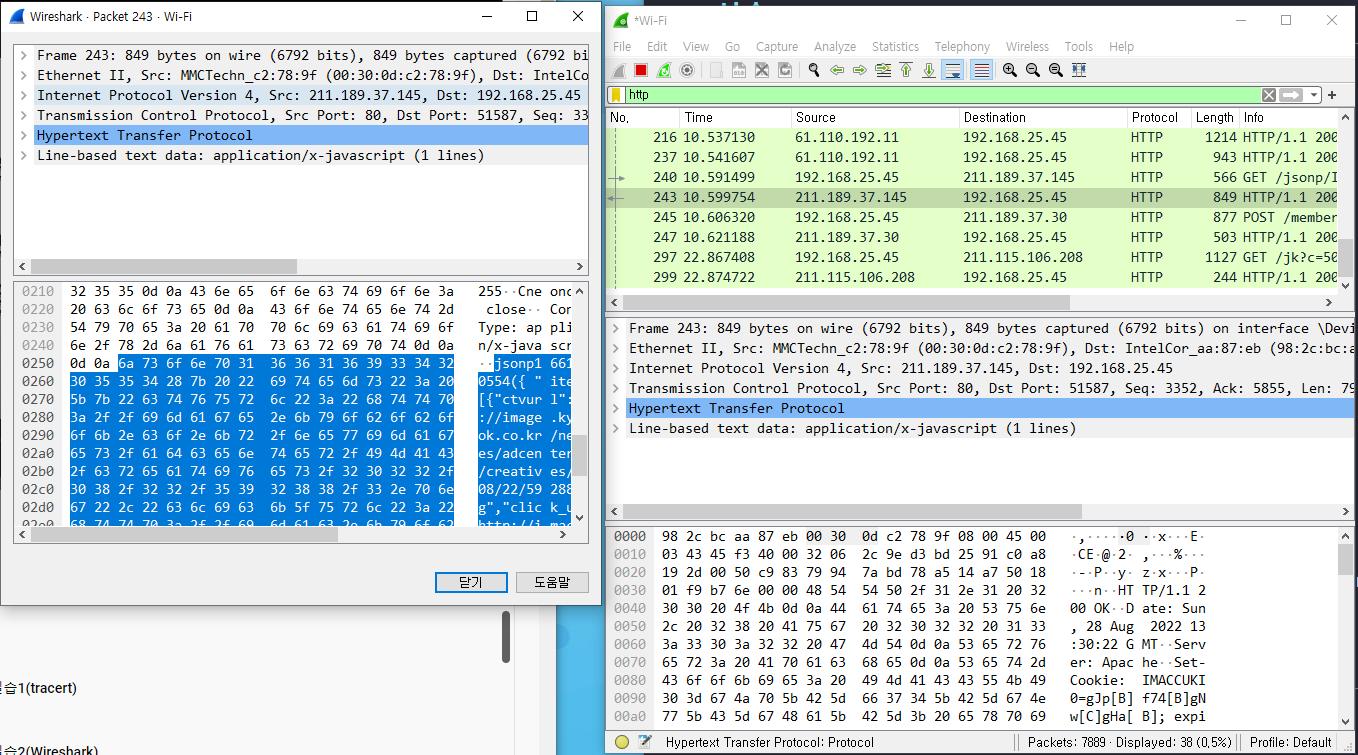
Task: Open the Tools menu
Action: coord(1078,46)
